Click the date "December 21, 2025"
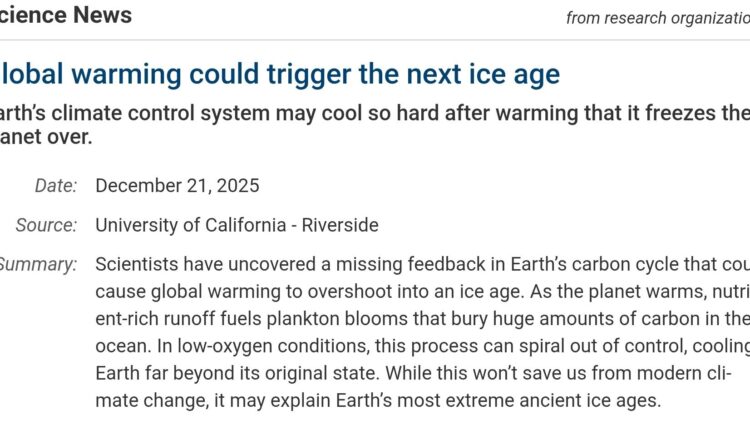The width and height of the screenshot is (750, 430). [x=177, y=185]
